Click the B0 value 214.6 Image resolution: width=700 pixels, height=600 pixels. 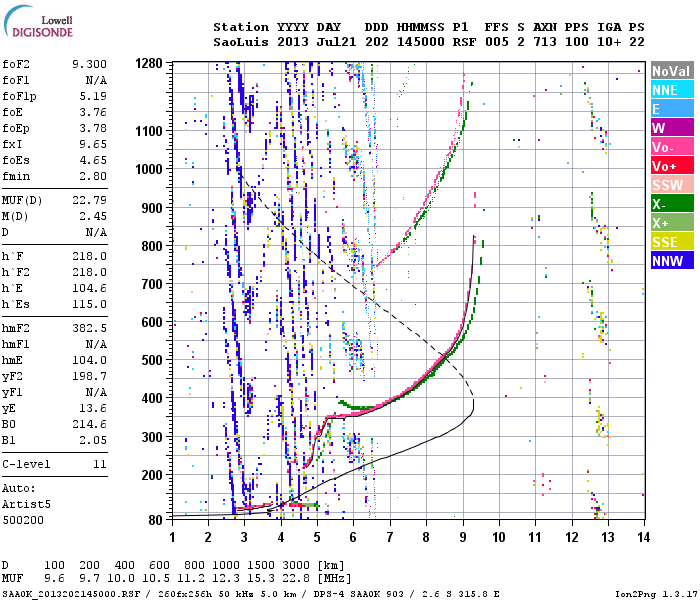click(x=89, y=425)
